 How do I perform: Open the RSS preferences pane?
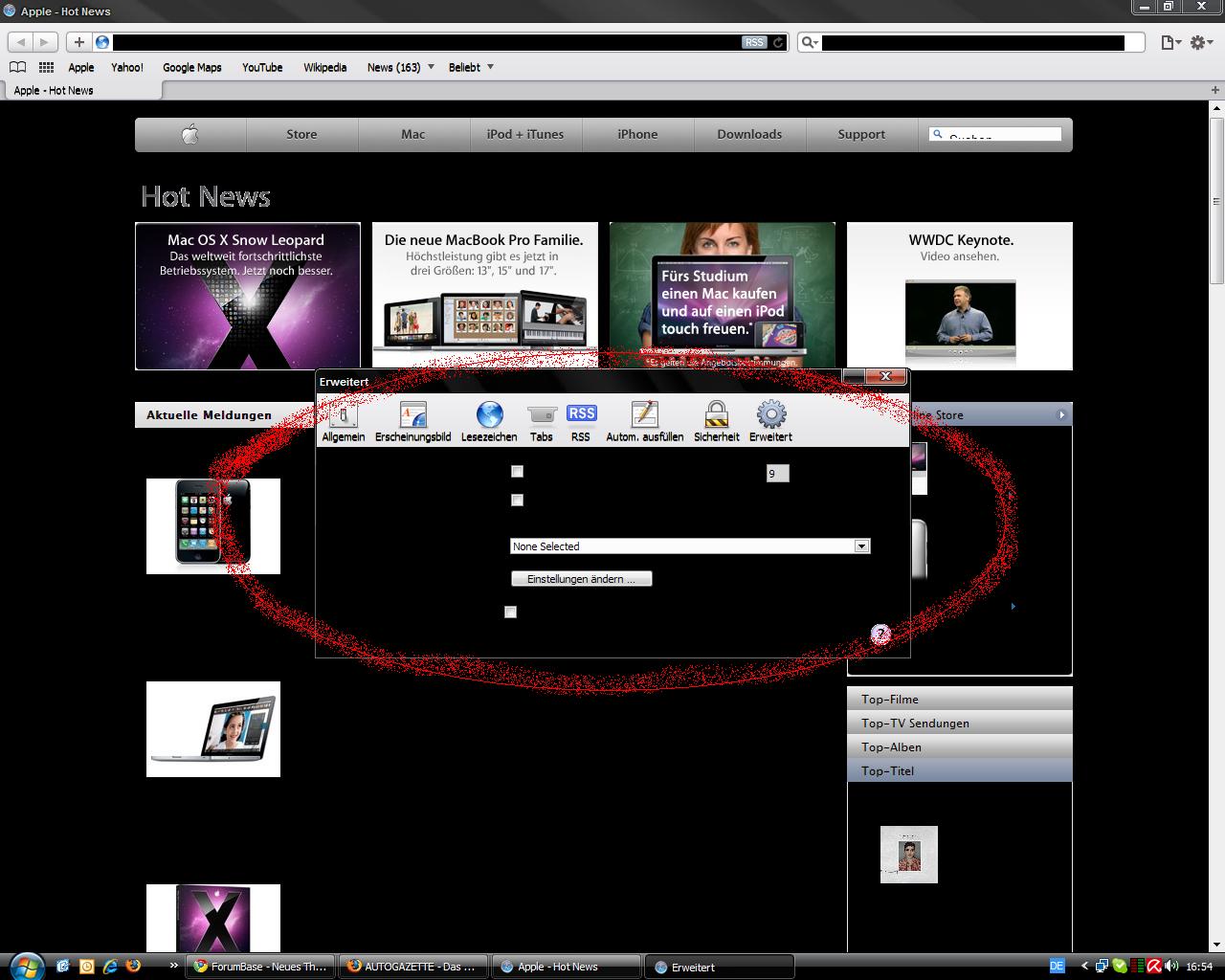[581, 421]
